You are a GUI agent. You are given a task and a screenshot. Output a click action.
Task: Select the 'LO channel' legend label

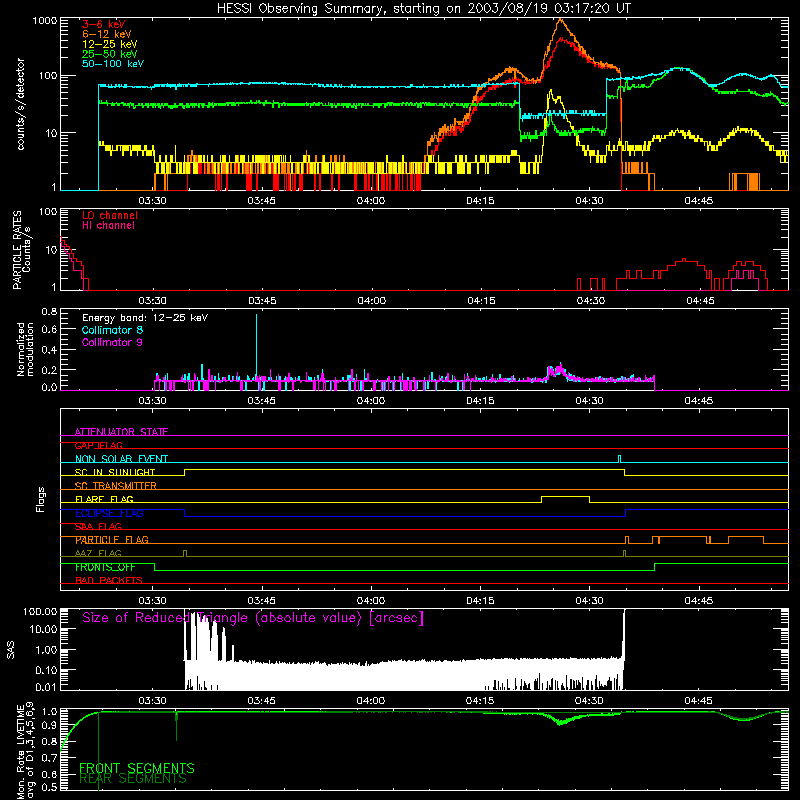[x=110, y=215]
